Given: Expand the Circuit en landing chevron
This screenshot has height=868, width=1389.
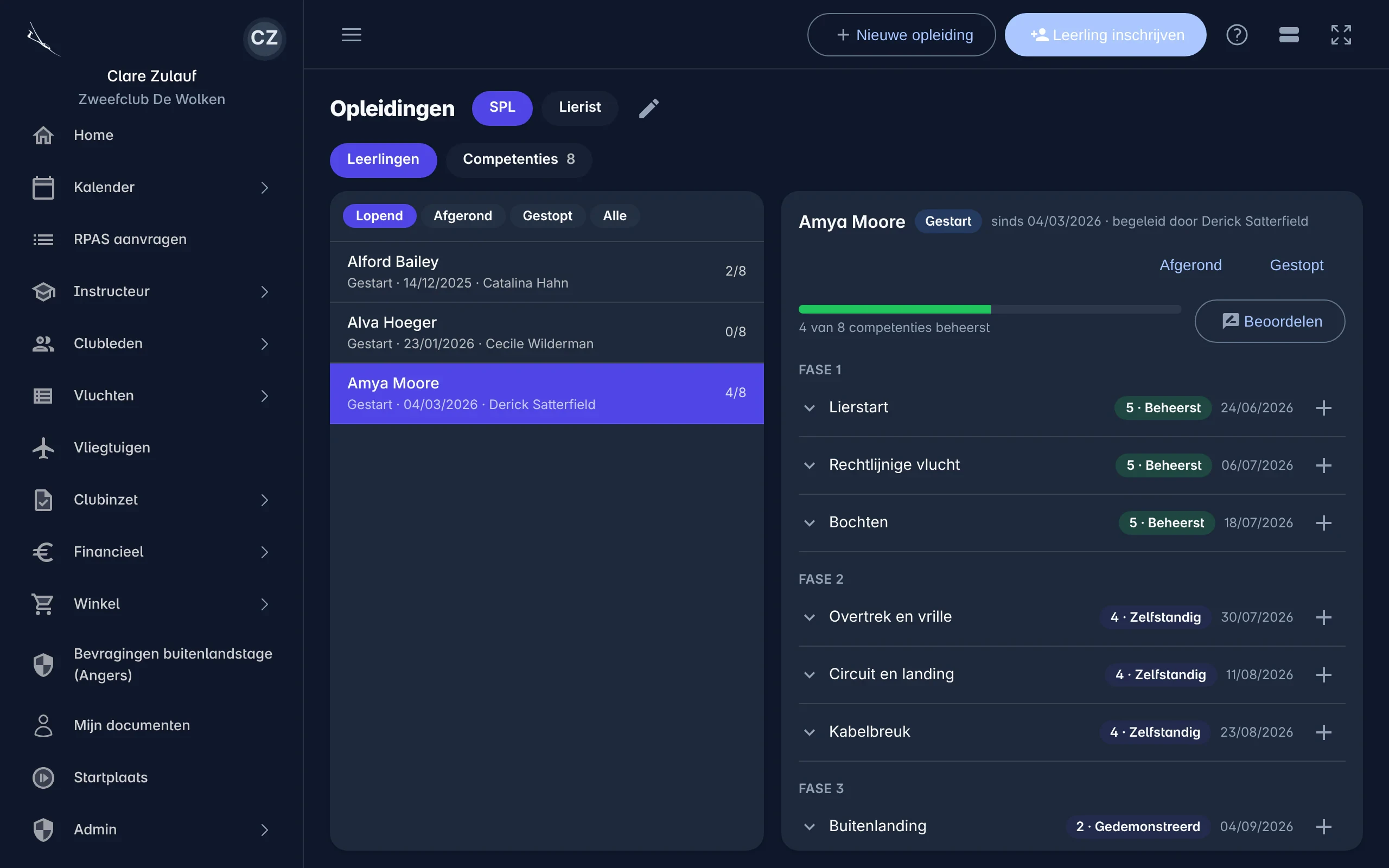Looking at the screenshot, I should pos(810,674).
